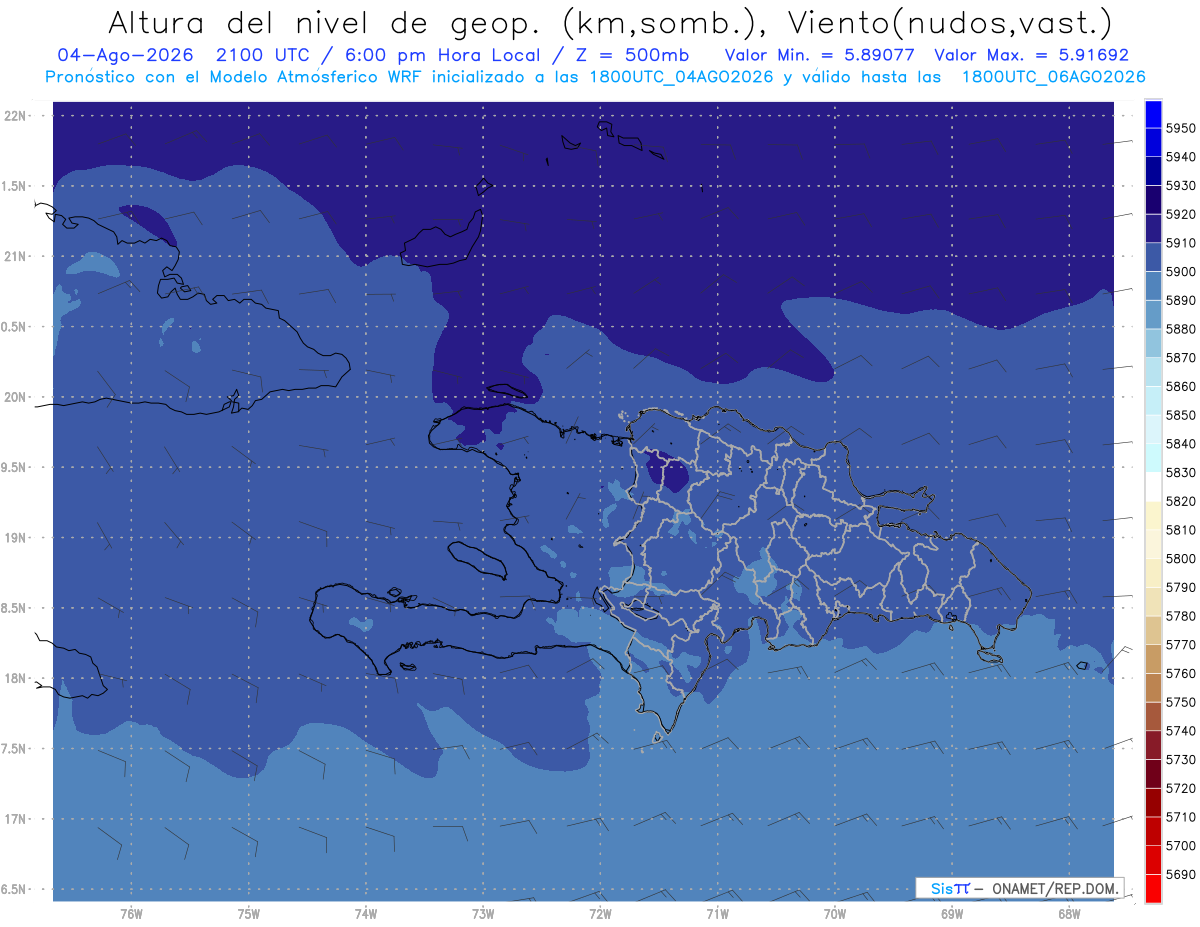The width and height of the screenshot is (1200, 927).
Task: Click the '18N' latitude label
Action: tap(15, 678)
